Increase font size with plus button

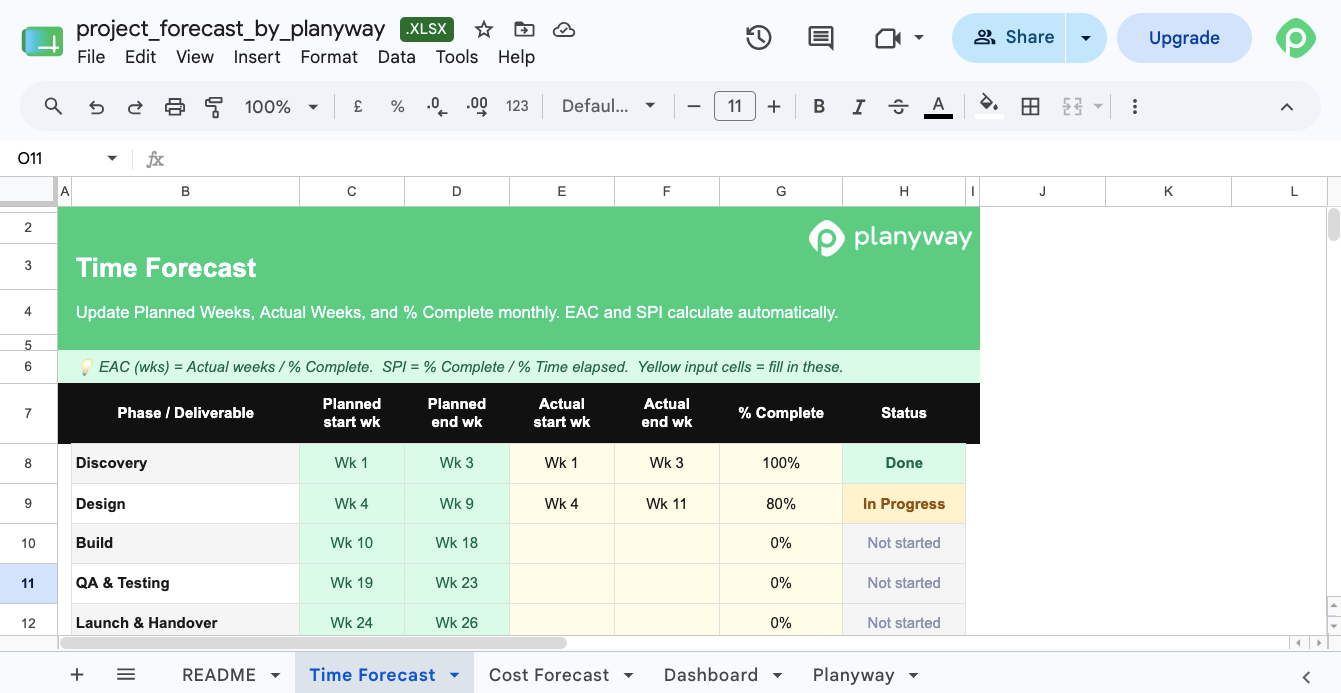774,106
